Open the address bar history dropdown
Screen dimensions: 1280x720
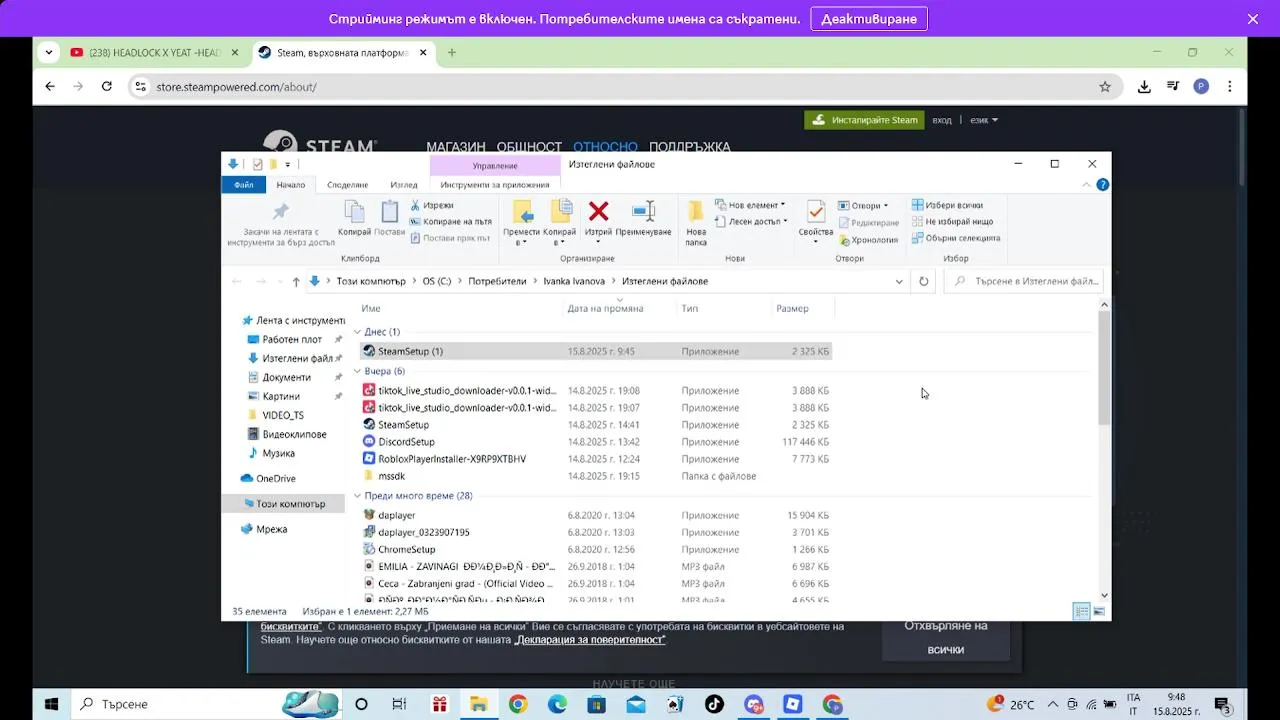(x=899, y=282)
